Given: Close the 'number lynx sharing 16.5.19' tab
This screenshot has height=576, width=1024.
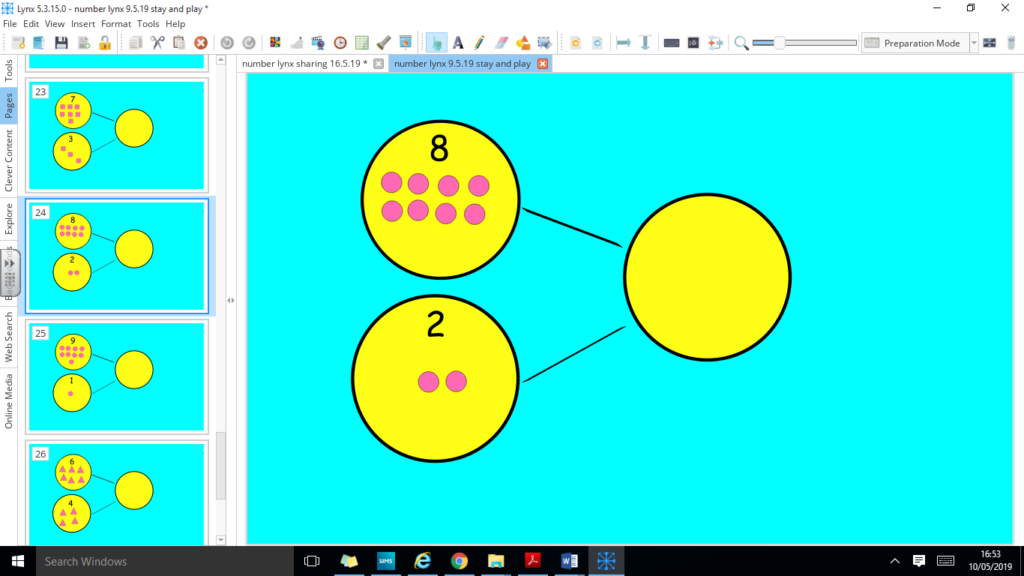Looking at the screenshot, I should pyautogui.click(x=378, y=63).
